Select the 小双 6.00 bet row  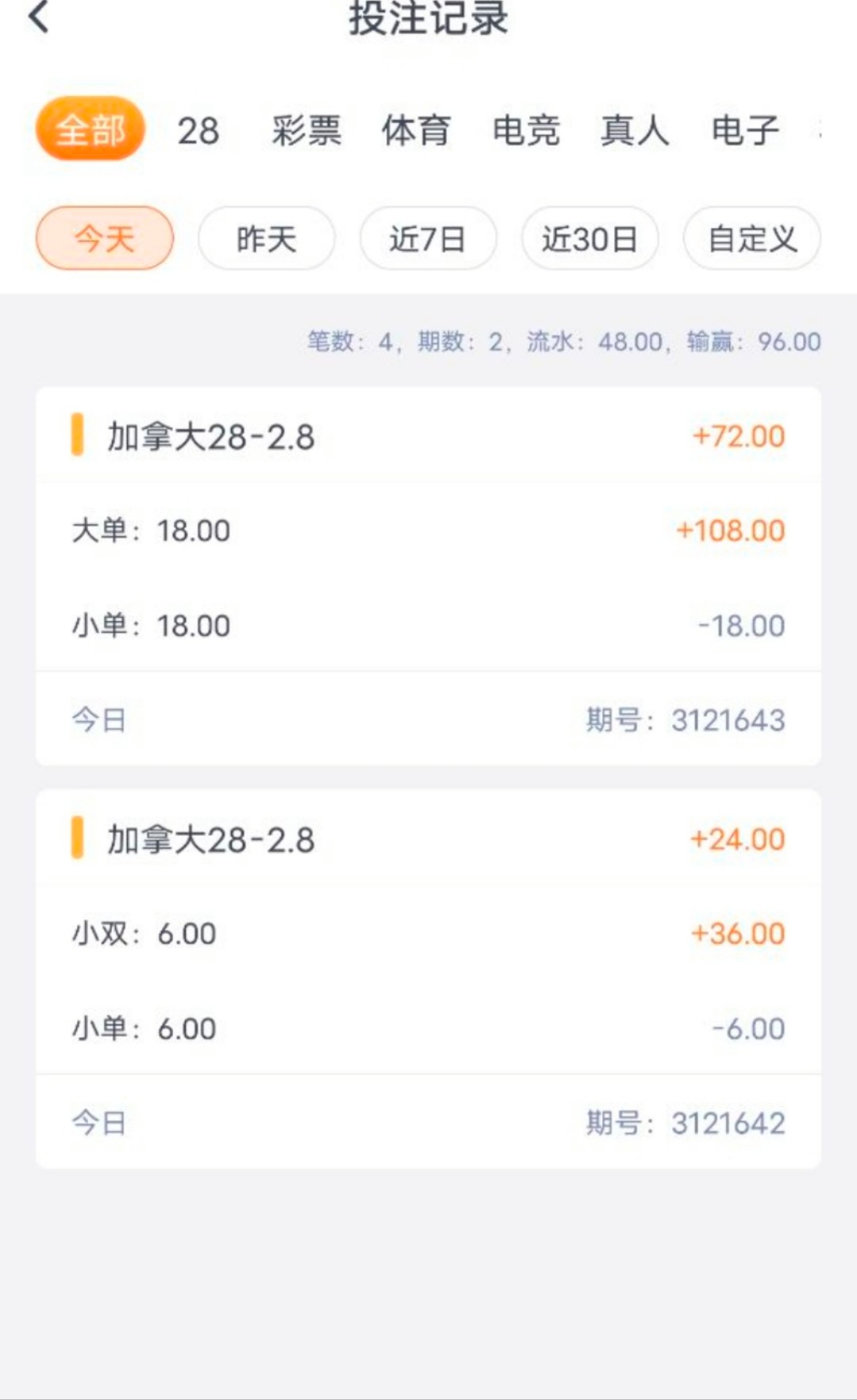click(428, 934)
